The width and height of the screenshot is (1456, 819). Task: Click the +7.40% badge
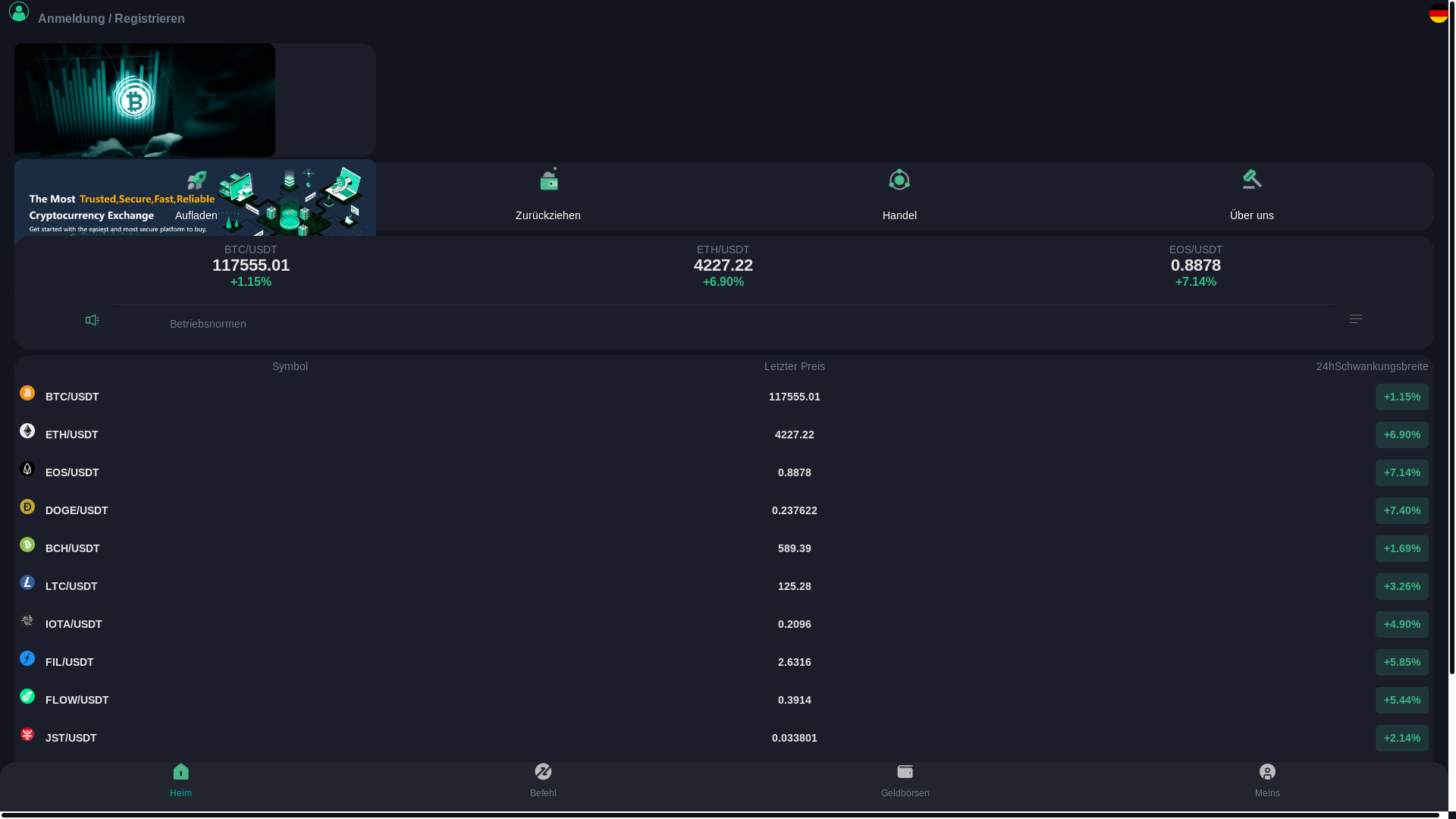click(1402, 510)
